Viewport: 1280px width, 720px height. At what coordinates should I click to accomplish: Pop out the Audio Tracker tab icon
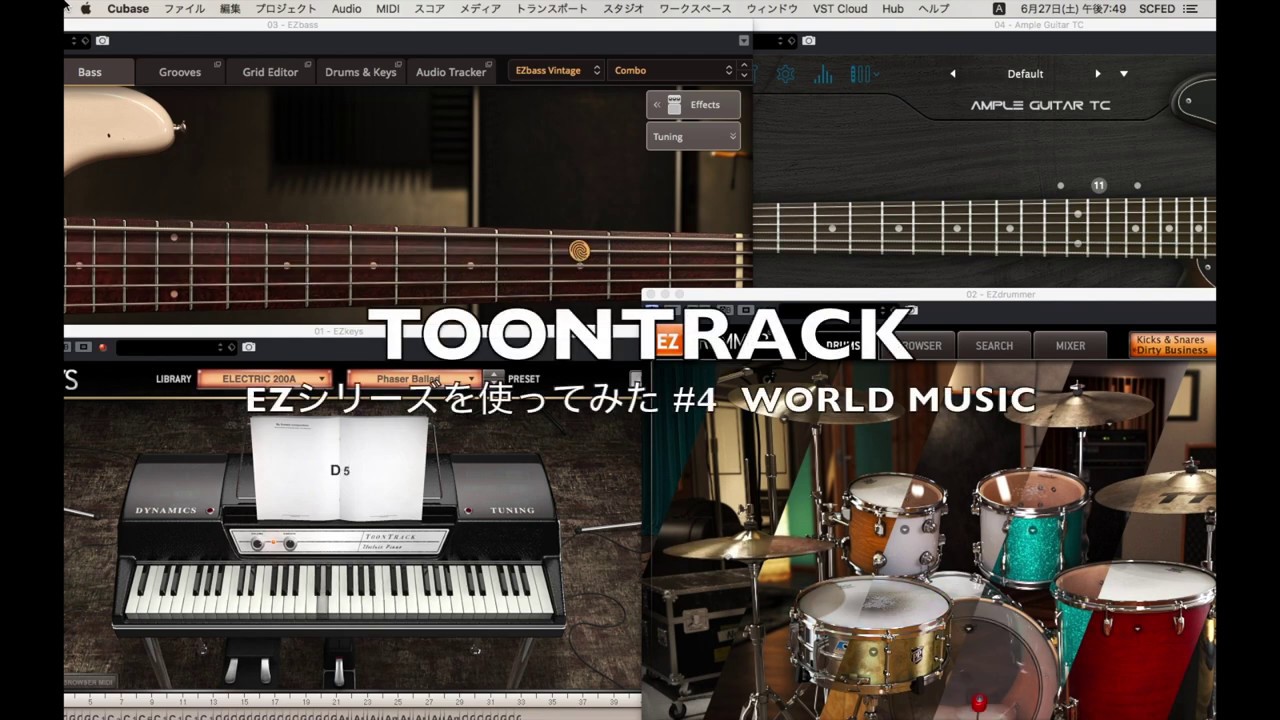click(489, 64)
